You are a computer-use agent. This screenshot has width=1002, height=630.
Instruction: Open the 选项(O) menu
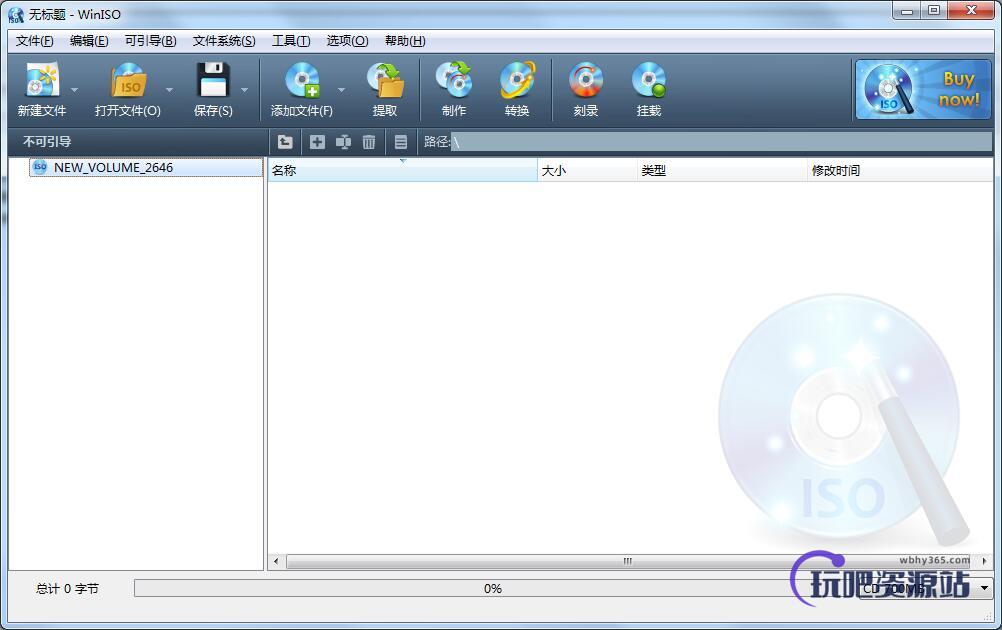[347, 41]
